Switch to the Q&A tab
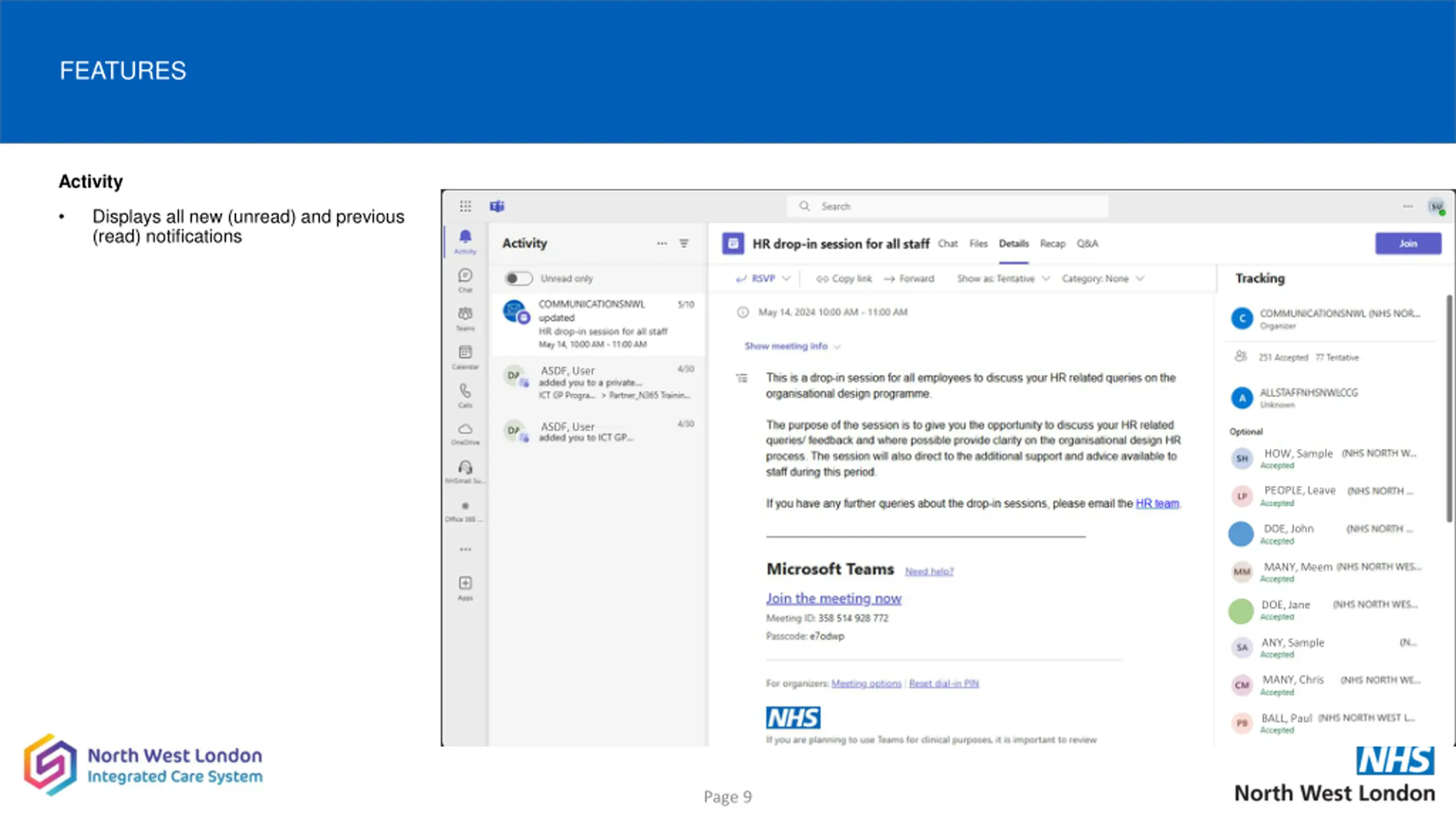 pos(1087,243)
